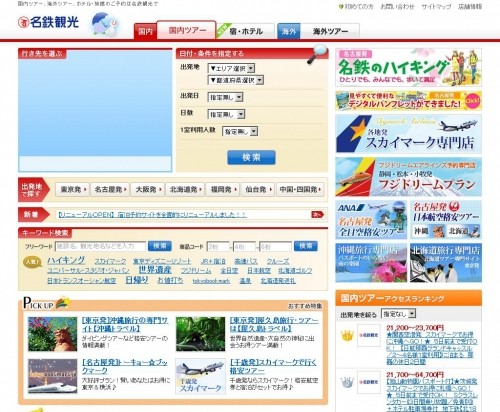This screenshot has height=412, width=500.
Task: Open the [東京発]屋久島旅行・ツアー link
Action: pos(274,324)
